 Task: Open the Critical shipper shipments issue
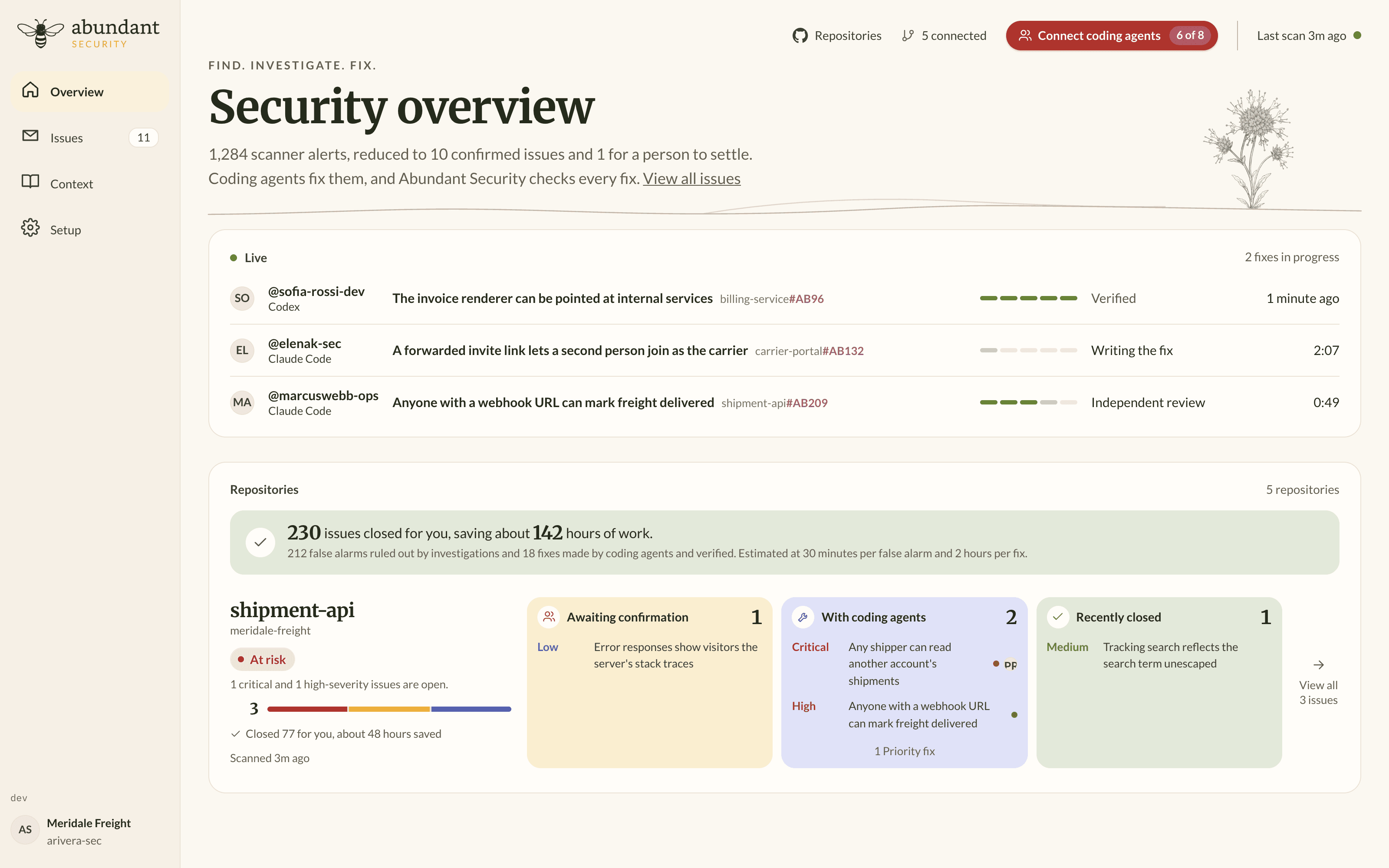tap(905, 664)
